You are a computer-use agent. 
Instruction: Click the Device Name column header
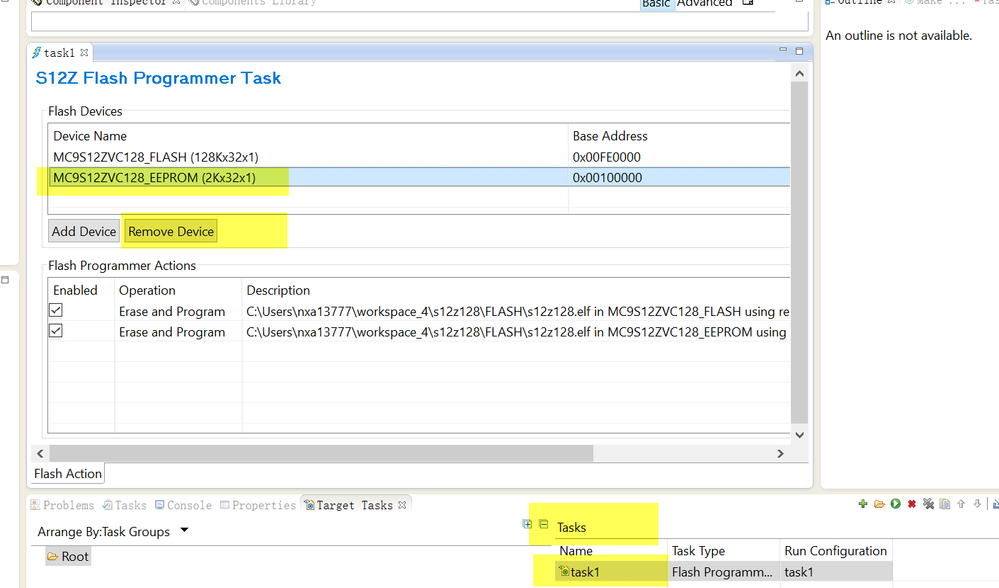point(90,136)
